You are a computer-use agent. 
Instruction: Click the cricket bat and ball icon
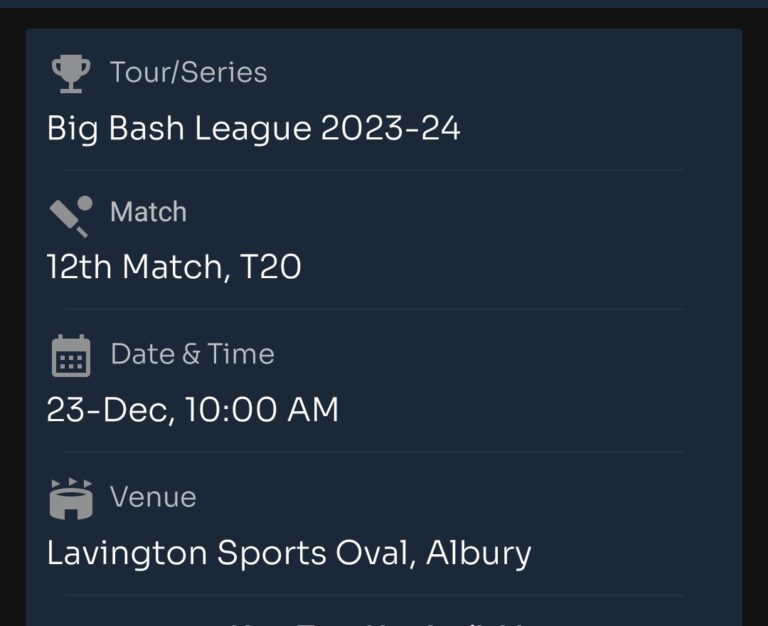71,216
